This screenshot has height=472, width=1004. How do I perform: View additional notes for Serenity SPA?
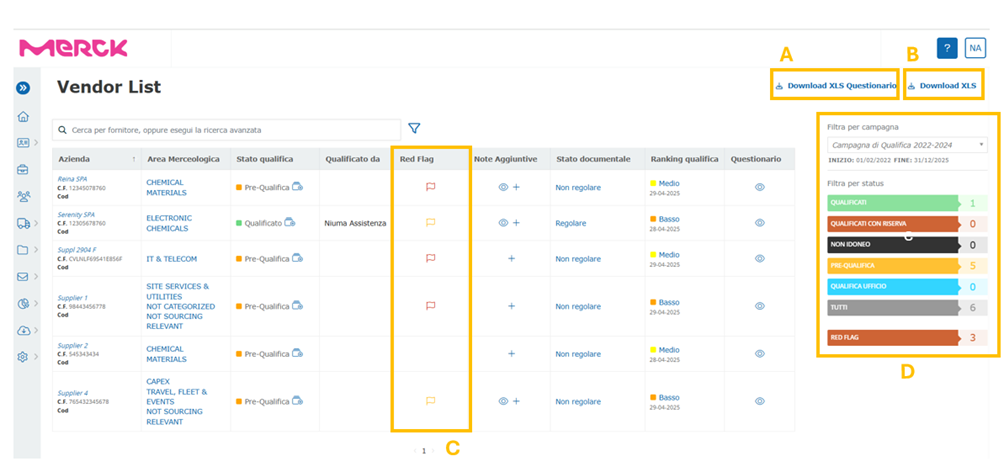(x=503, y=223)
